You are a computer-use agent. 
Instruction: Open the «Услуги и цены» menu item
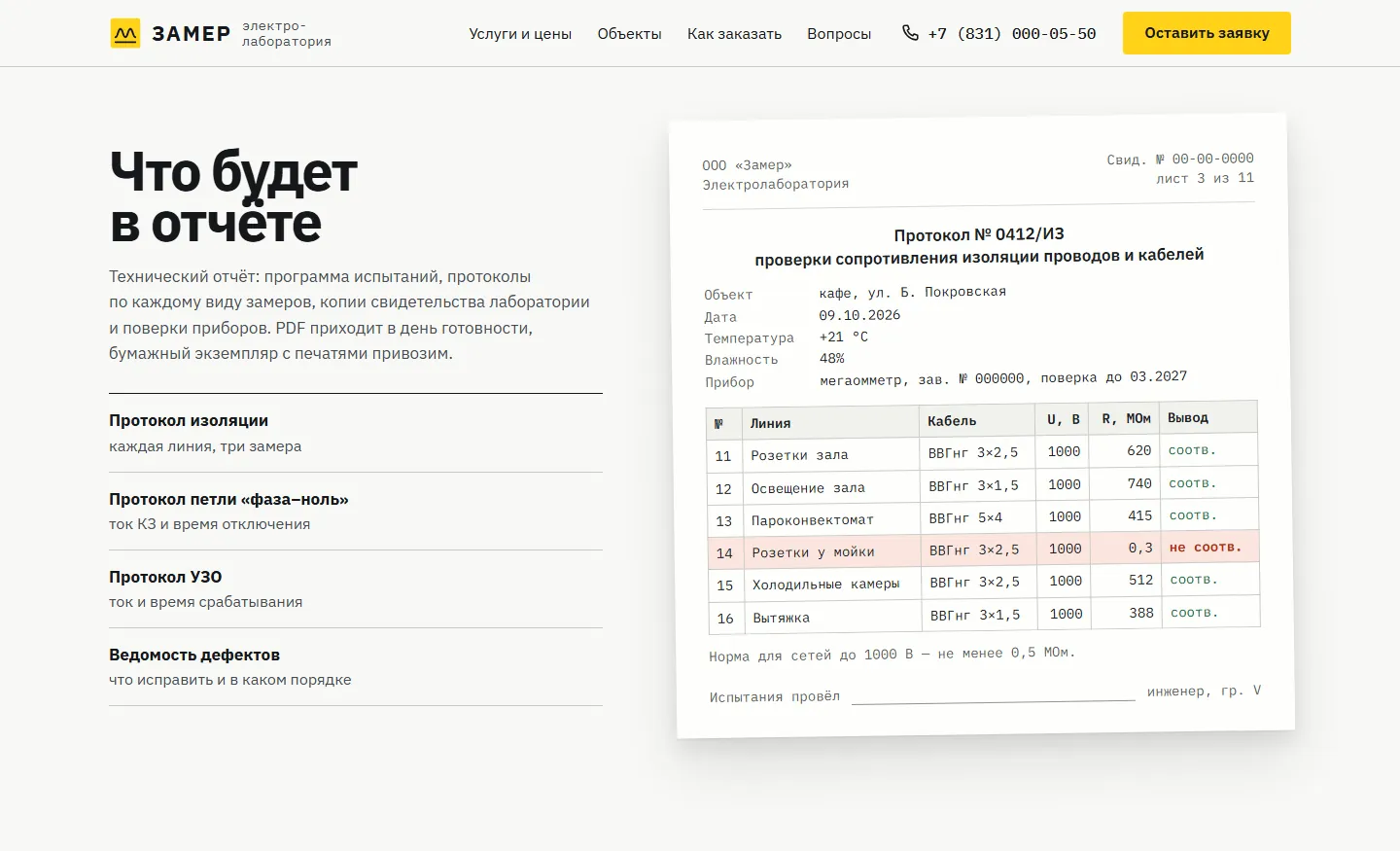click(520, 34)
